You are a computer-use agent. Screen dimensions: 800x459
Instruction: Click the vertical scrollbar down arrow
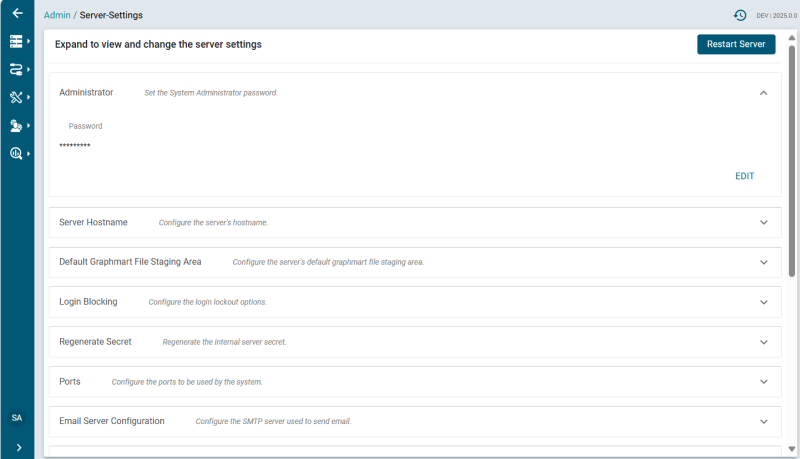(x=792, y=449)
